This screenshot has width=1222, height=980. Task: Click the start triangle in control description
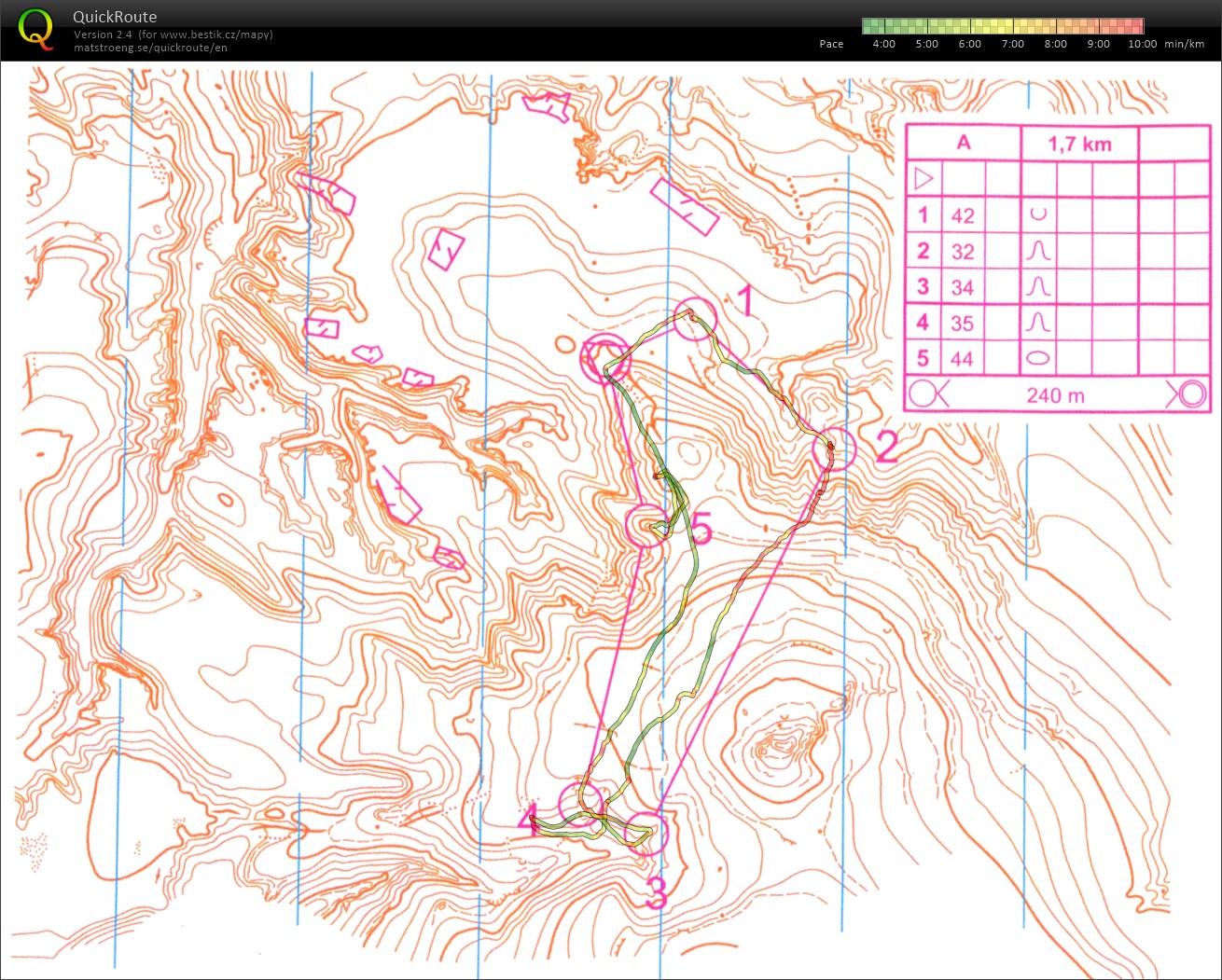click(923, 178)
